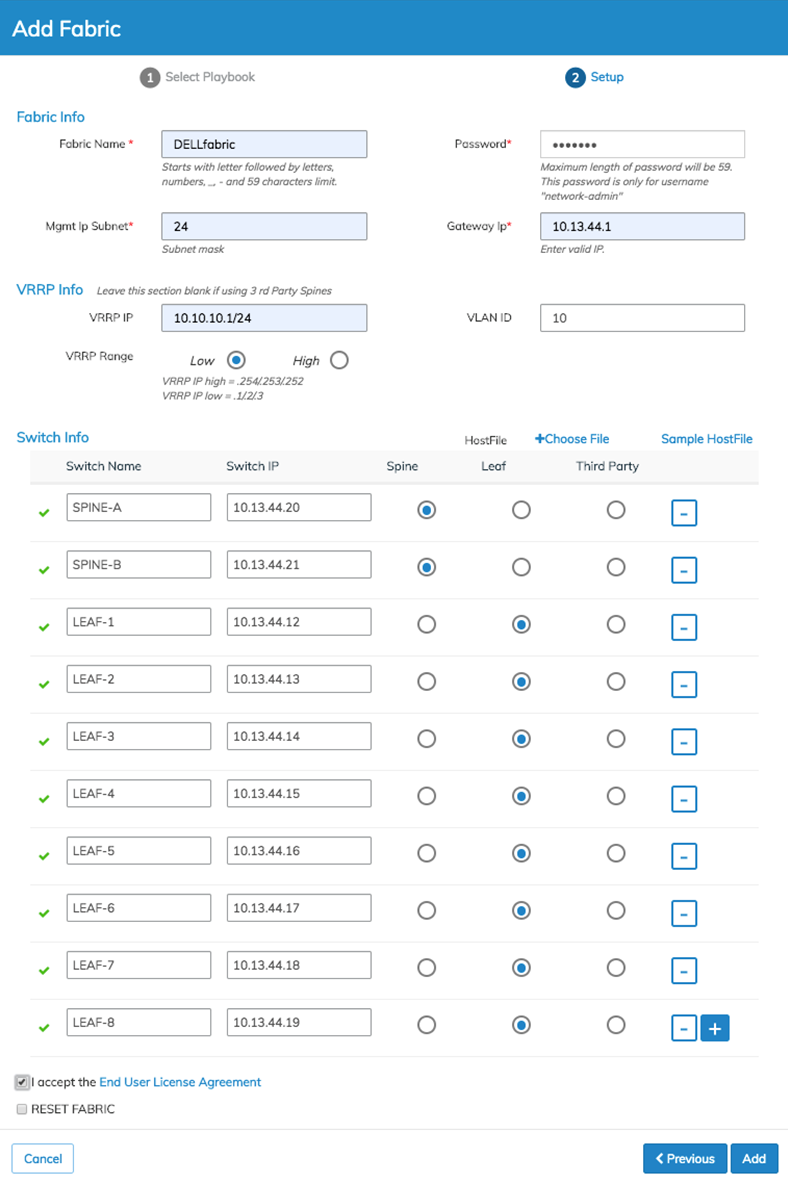Open the End User License Agreement link
Screen dimensions: 788x1183
[180, 1082]
